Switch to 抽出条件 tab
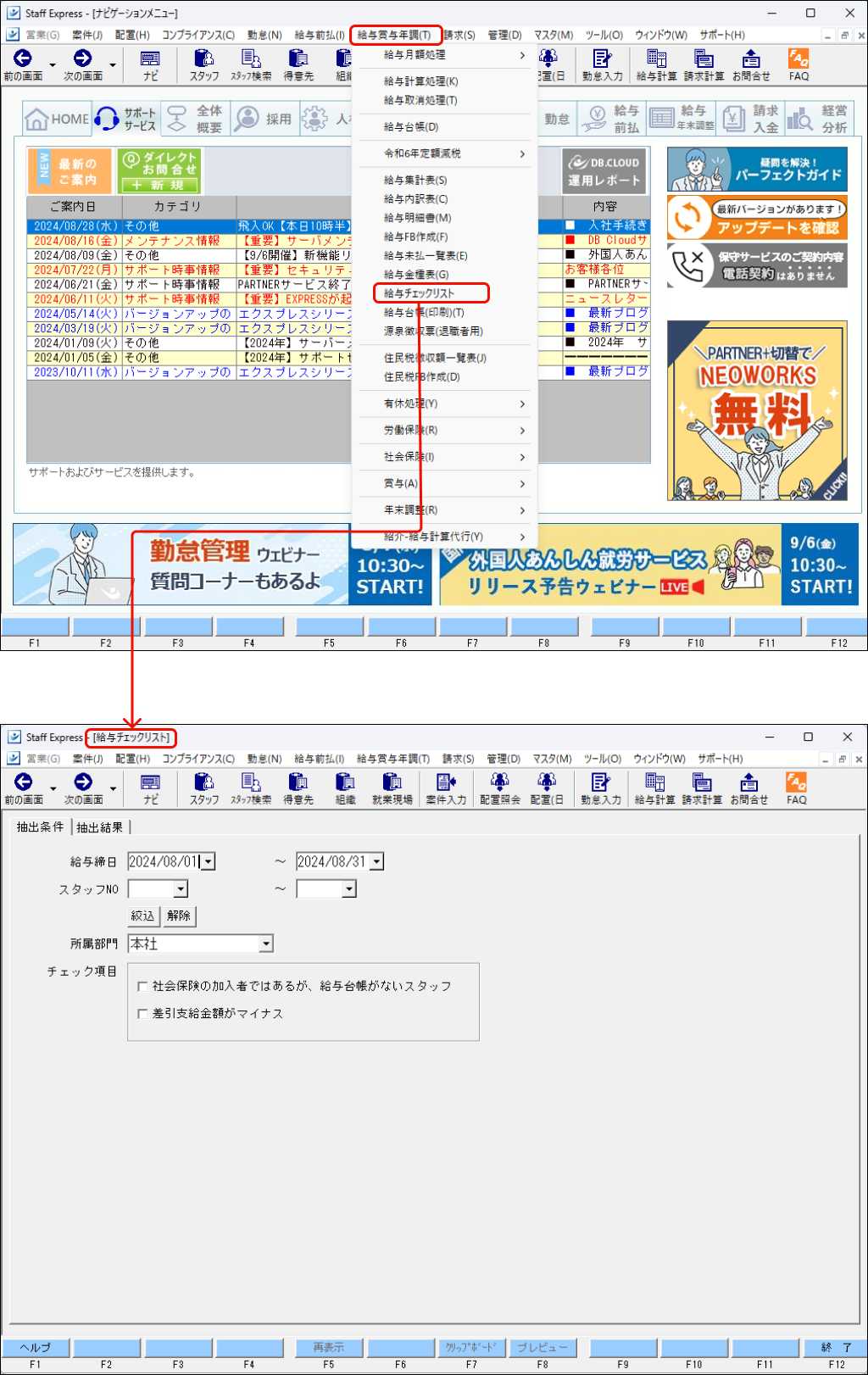The height and width of the screenshot is (1375, 868). 40,827
